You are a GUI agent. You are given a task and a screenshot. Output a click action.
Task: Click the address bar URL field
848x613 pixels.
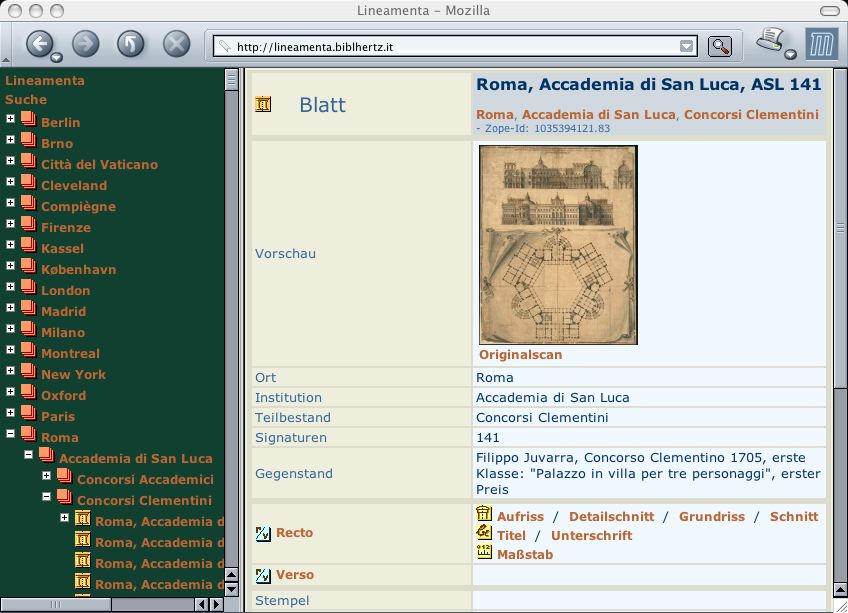tap(450, 46)
